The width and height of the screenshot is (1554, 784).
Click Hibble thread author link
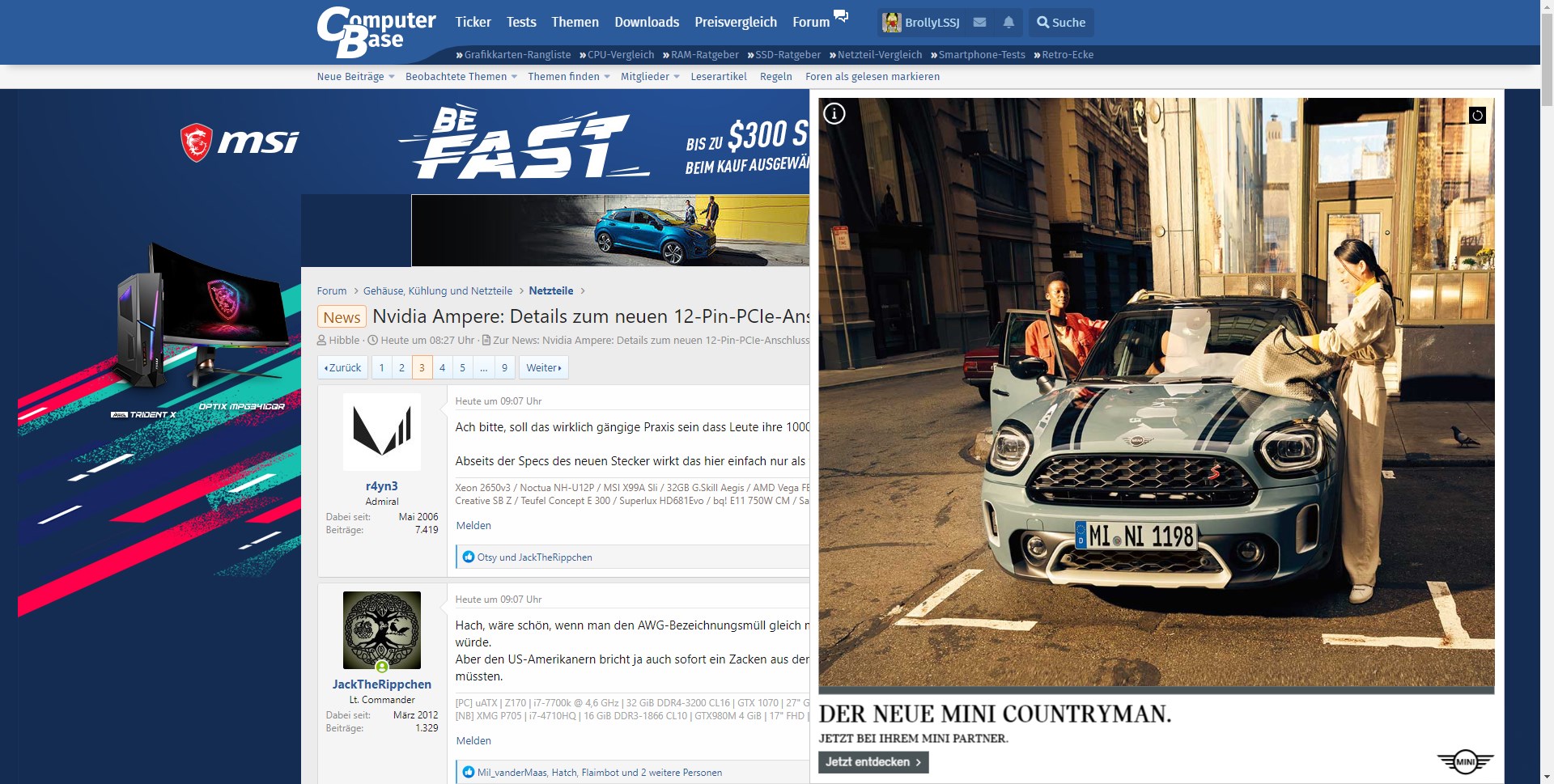(344, 341)
